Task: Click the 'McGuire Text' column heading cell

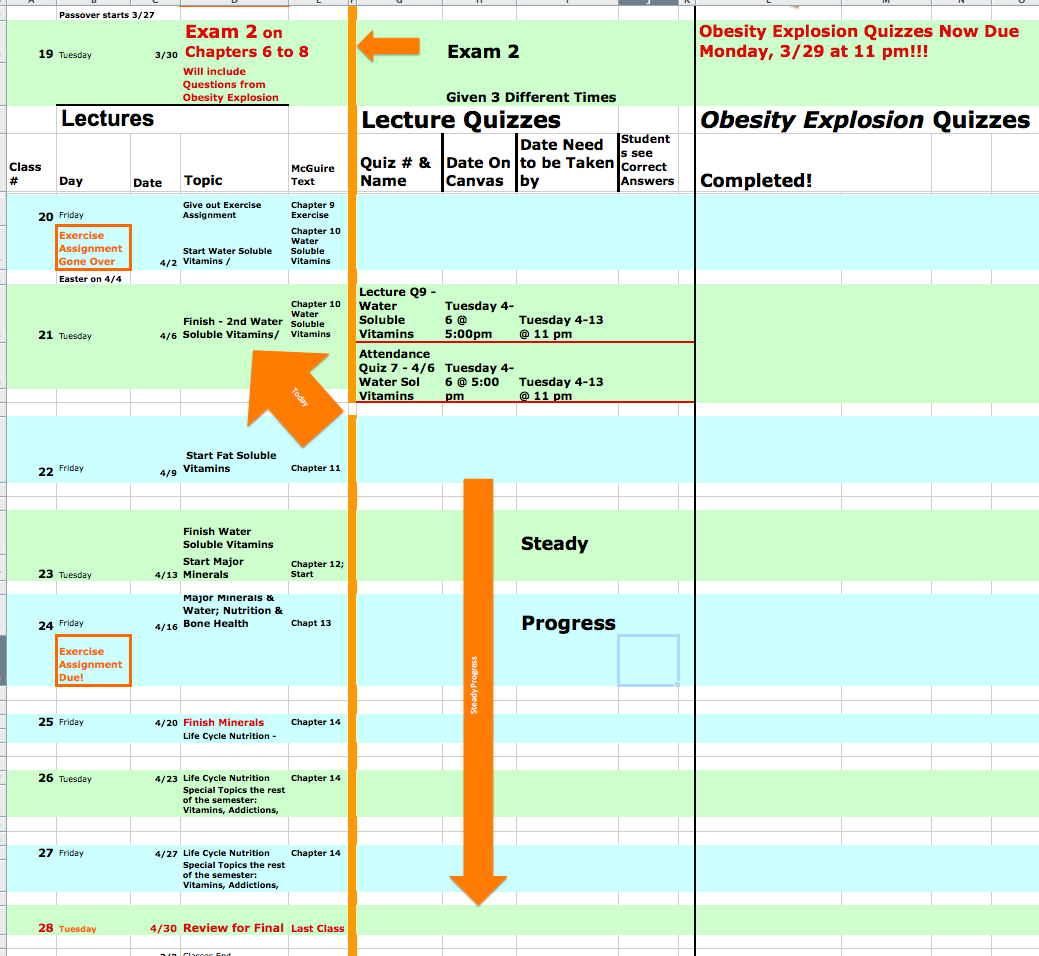Action: [313, 175]
